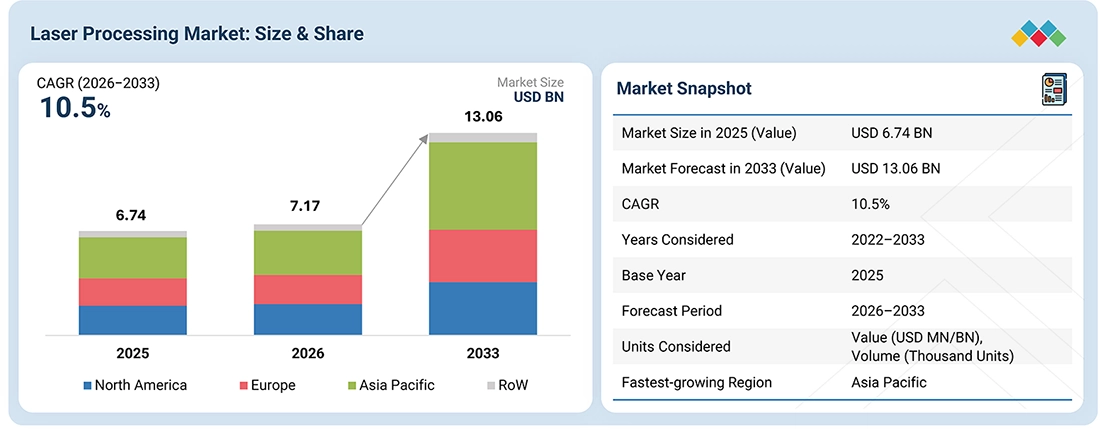Click the 'Europe' legend label
The image size is (1100, 429).
(x=274, y=386)
